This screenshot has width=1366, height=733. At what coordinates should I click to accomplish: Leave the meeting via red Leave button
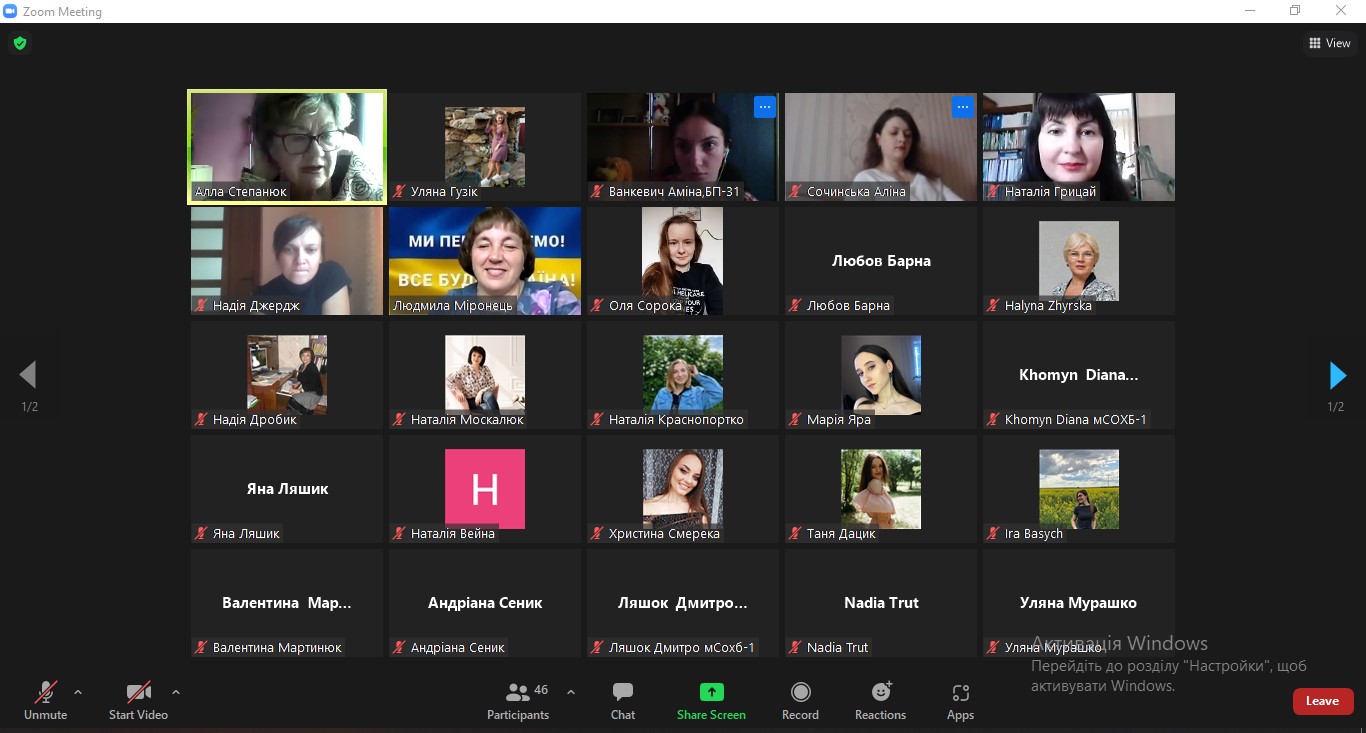(x=1323, y=701)
